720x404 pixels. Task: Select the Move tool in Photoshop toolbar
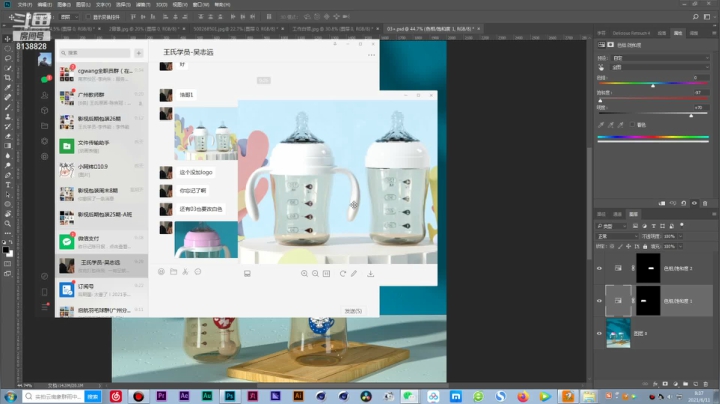click(x=7, y=39)
